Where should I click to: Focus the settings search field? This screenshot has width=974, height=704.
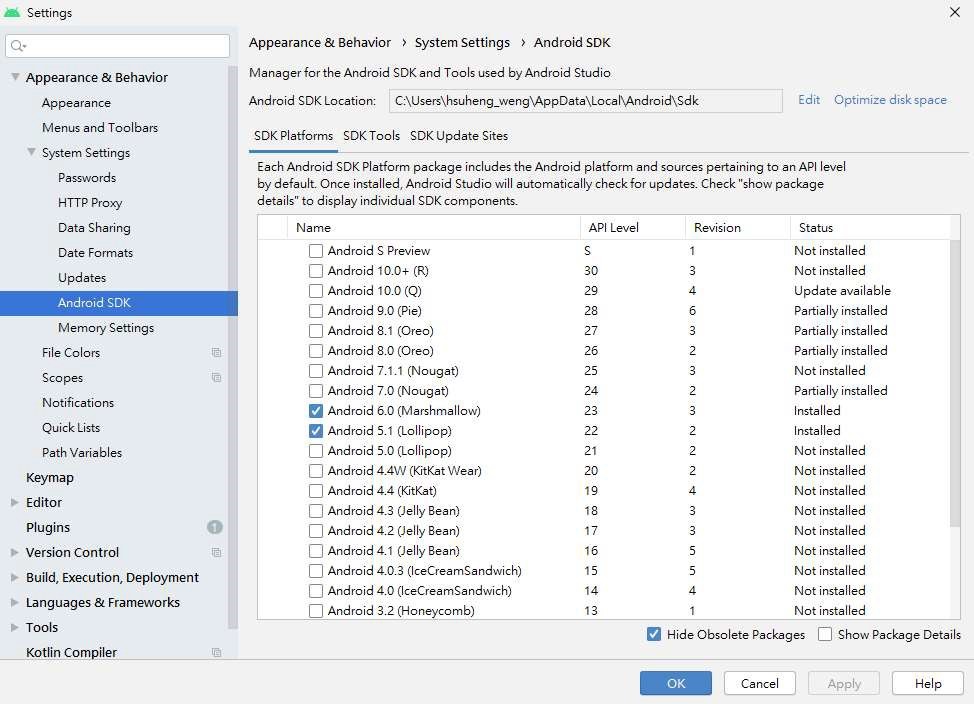tap(117, 45)
